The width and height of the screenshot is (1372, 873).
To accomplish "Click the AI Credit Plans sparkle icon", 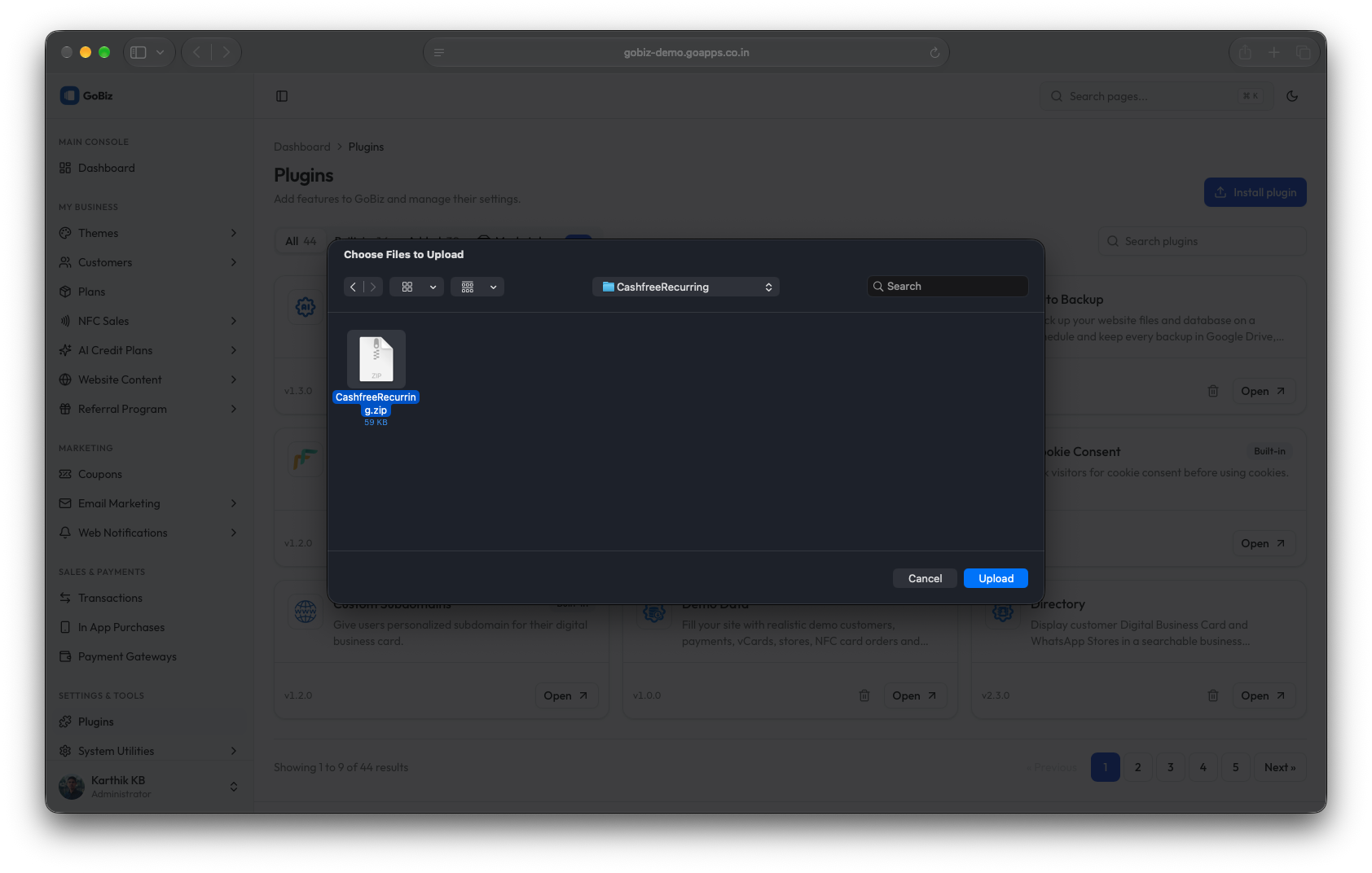I will 65,350.
